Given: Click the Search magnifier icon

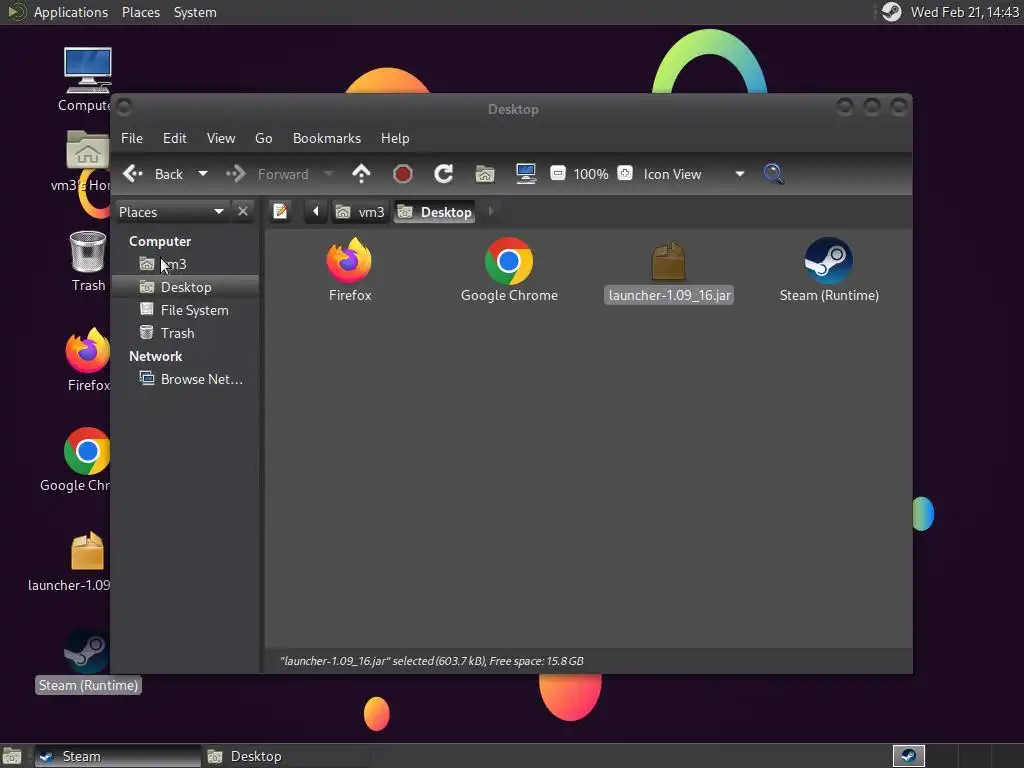Looking at the screenshot, I should coord(773,174).
